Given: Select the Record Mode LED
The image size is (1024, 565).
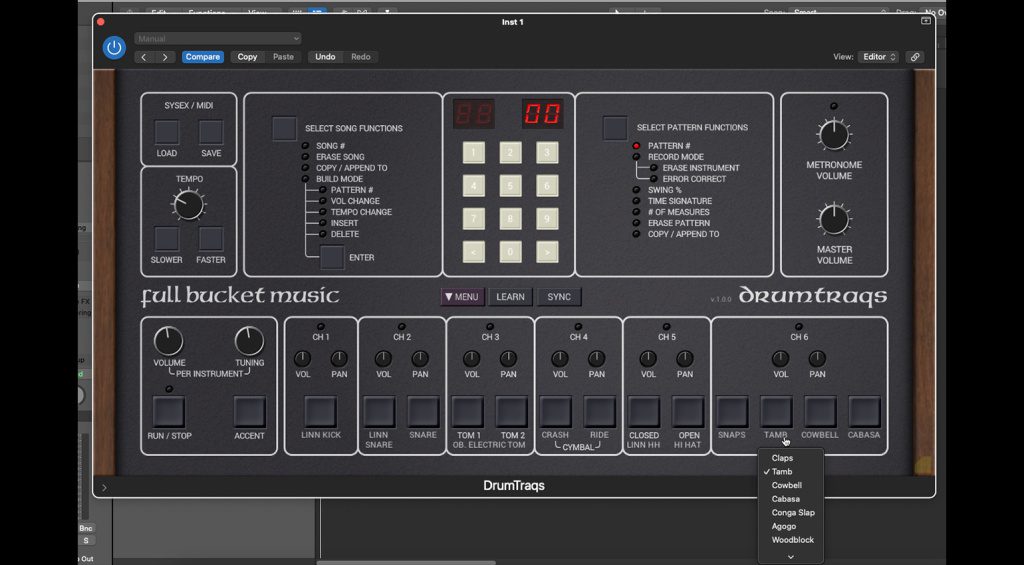Looking at the screenshot, I should point(636,157).
